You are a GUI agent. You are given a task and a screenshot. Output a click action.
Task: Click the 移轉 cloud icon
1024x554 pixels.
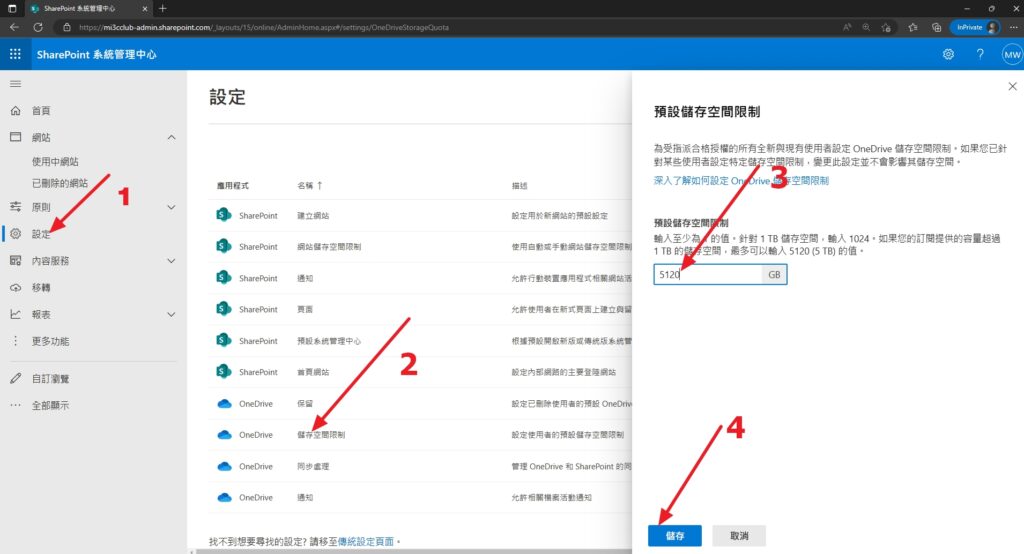(x=16, y=287)
